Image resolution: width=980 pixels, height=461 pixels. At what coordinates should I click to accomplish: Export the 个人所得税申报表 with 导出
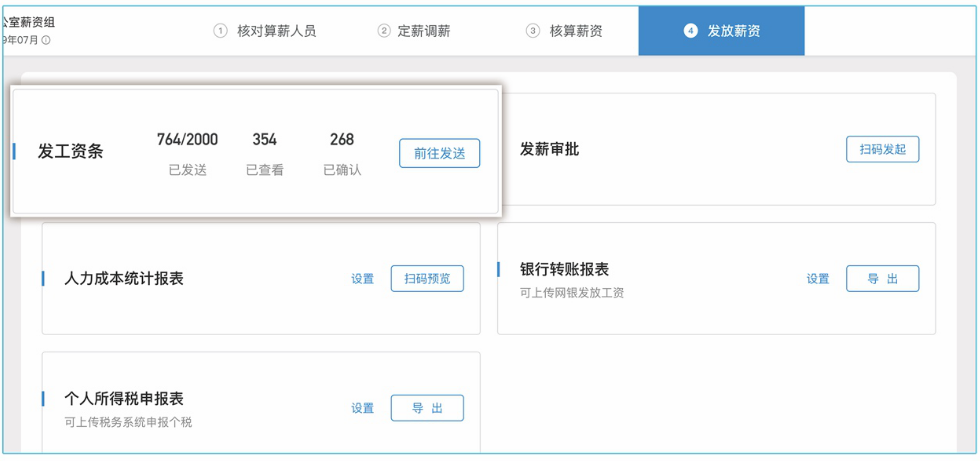pos(427,408)
